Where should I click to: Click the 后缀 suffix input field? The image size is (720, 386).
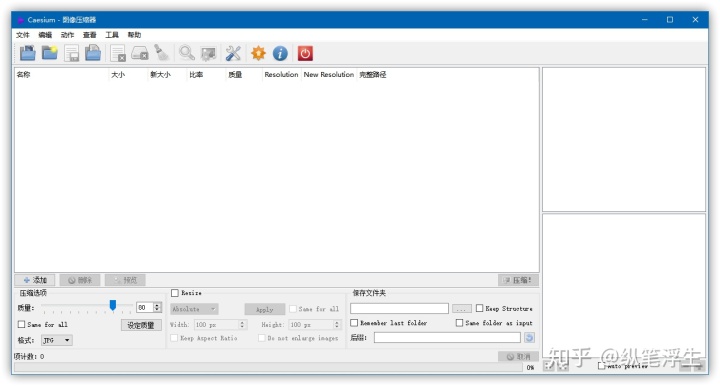click(x=447, y=338)
